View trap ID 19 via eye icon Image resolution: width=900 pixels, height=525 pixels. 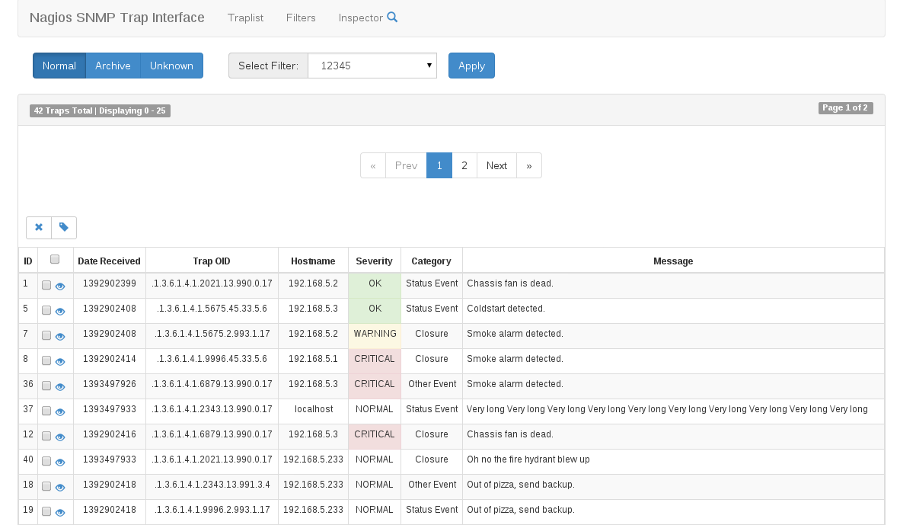(60, 512)
